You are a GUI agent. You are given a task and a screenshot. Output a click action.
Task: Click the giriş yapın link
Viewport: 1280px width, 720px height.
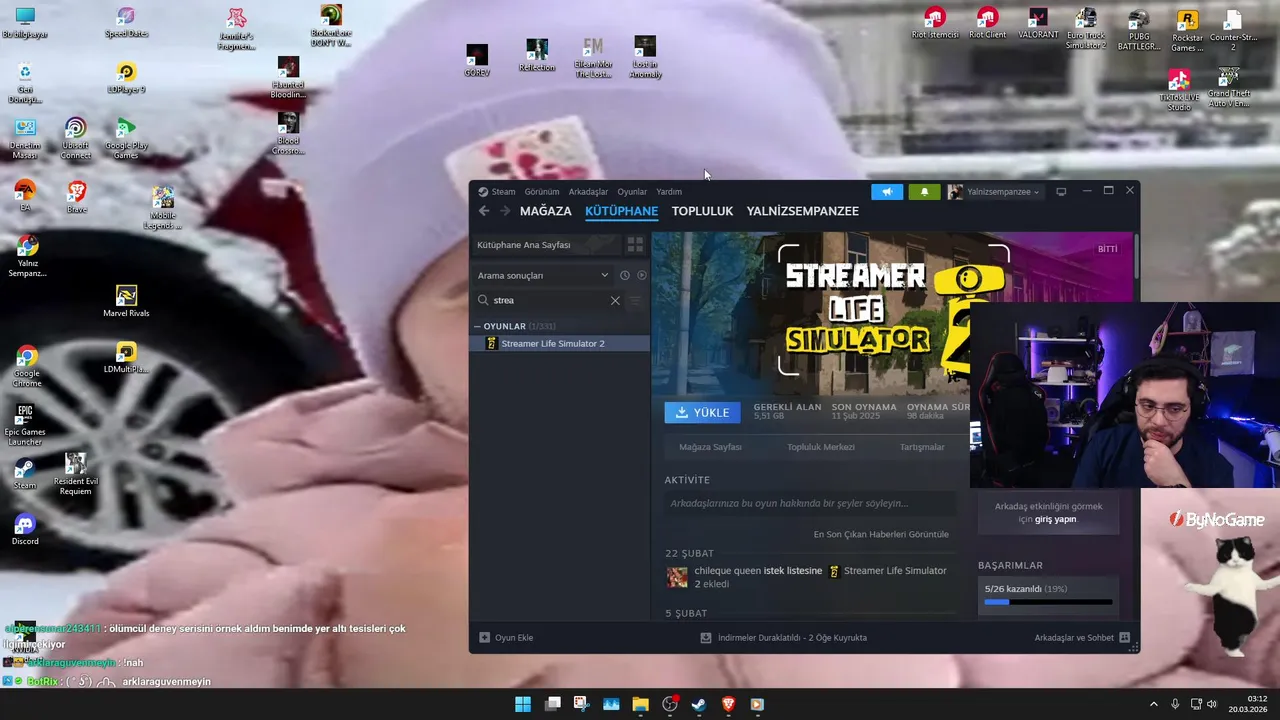pos(1055,519)
